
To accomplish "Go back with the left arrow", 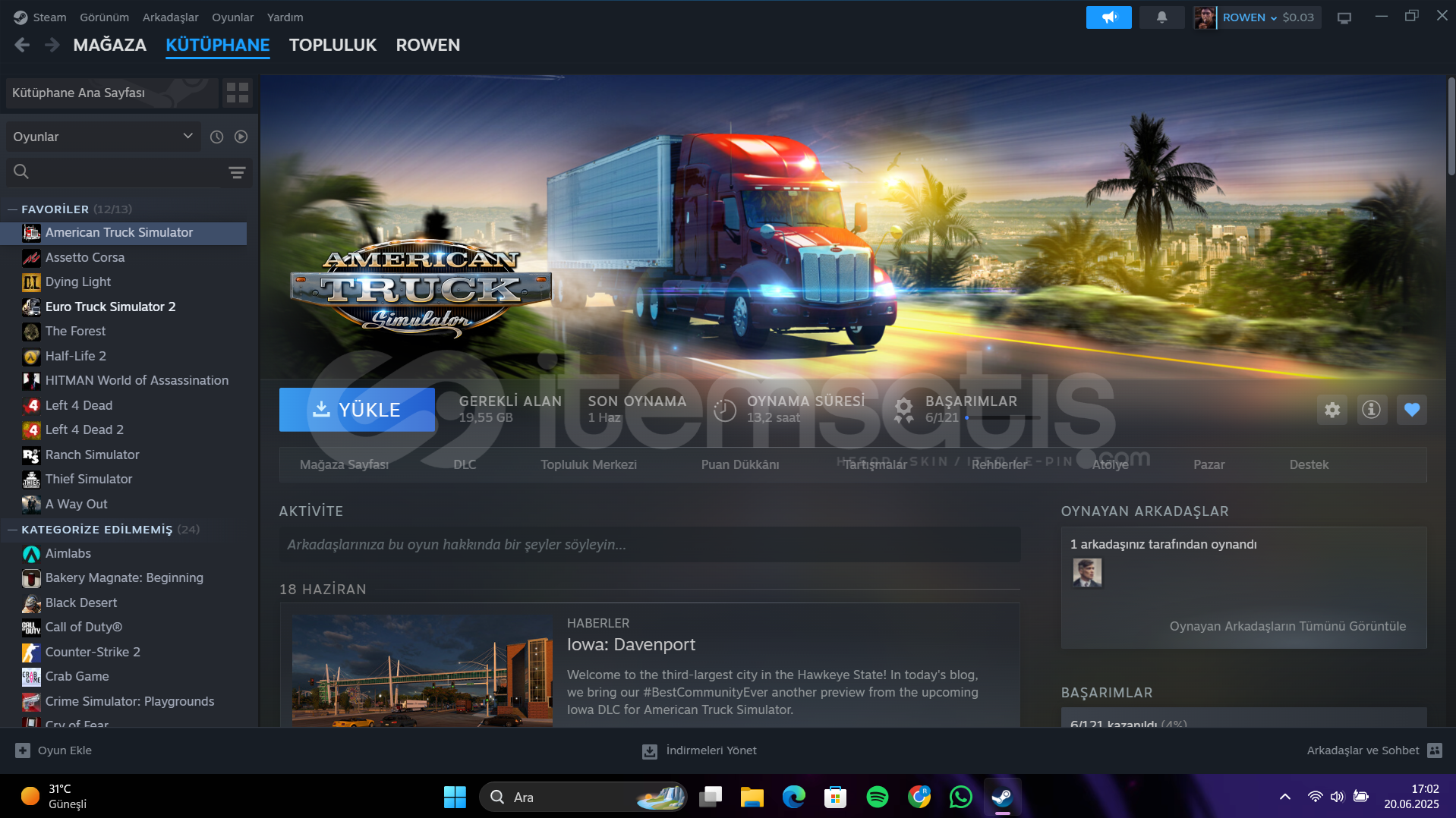I will click(x=22, y=46).
